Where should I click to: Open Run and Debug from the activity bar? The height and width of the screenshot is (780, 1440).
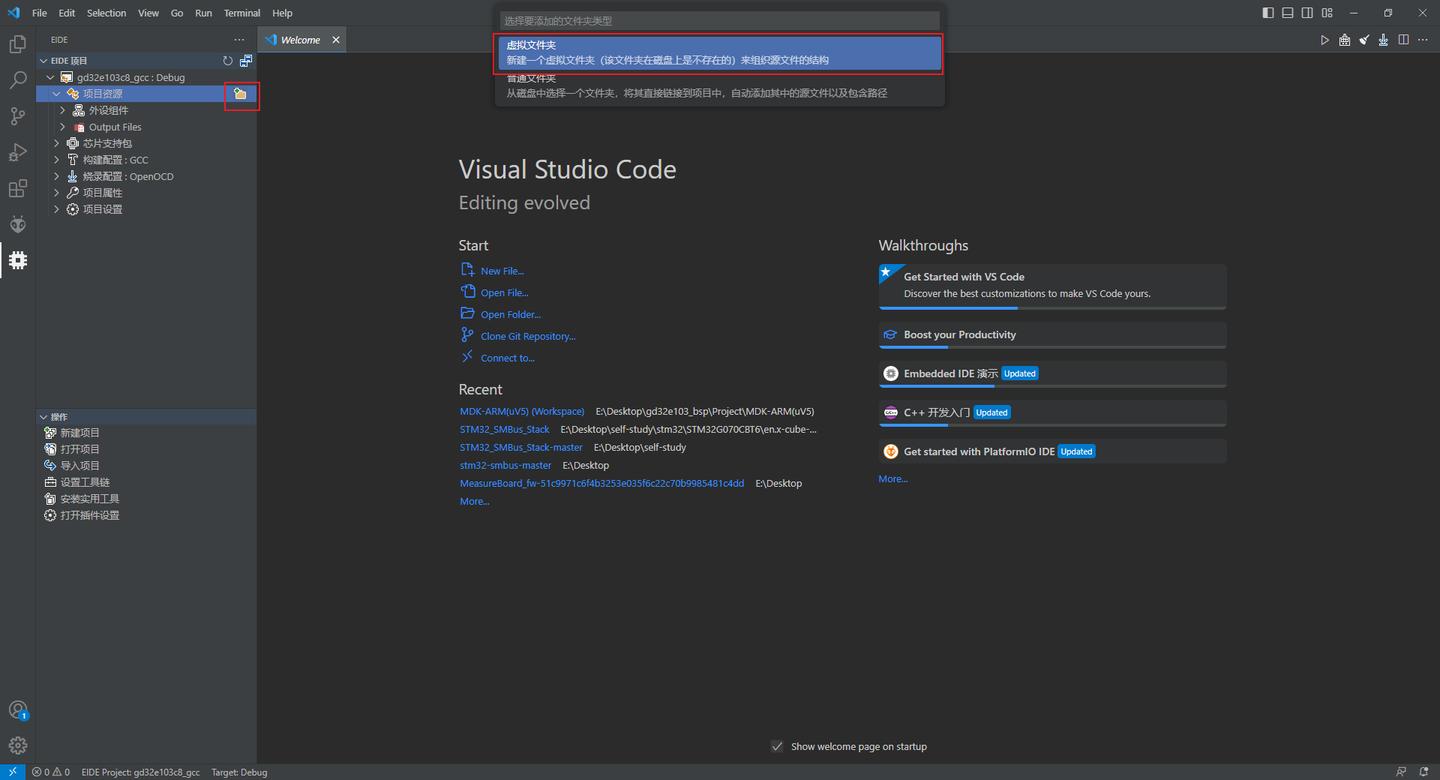pos(17,152)
